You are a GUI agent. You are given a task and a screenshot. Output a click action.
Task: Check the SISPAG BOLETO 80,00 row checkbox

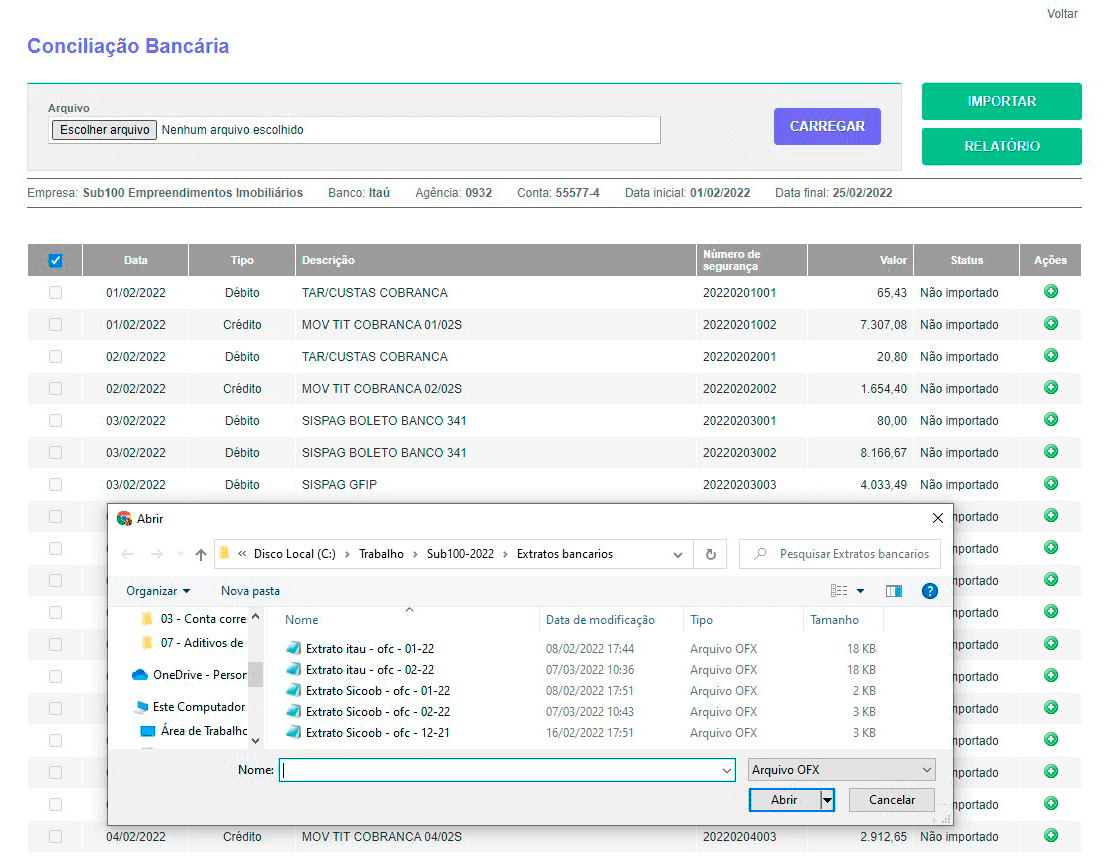pos(55,421)
